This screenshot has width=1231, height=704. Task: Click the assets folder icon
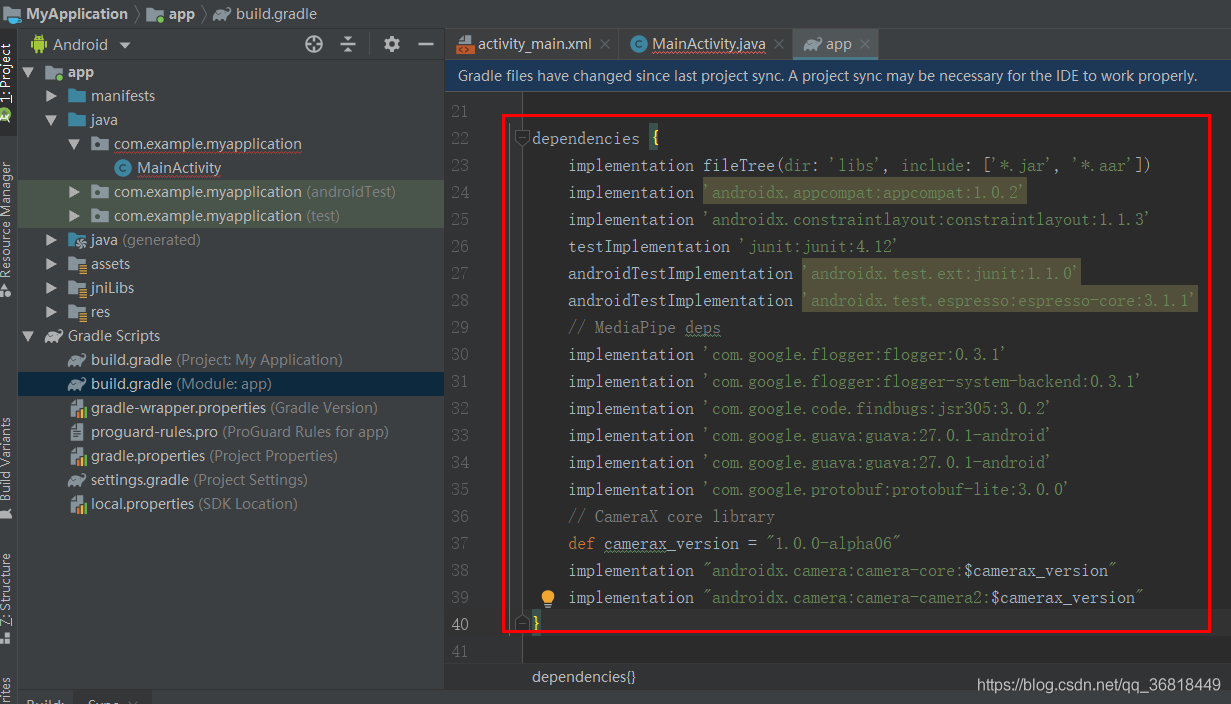point(77,264)
